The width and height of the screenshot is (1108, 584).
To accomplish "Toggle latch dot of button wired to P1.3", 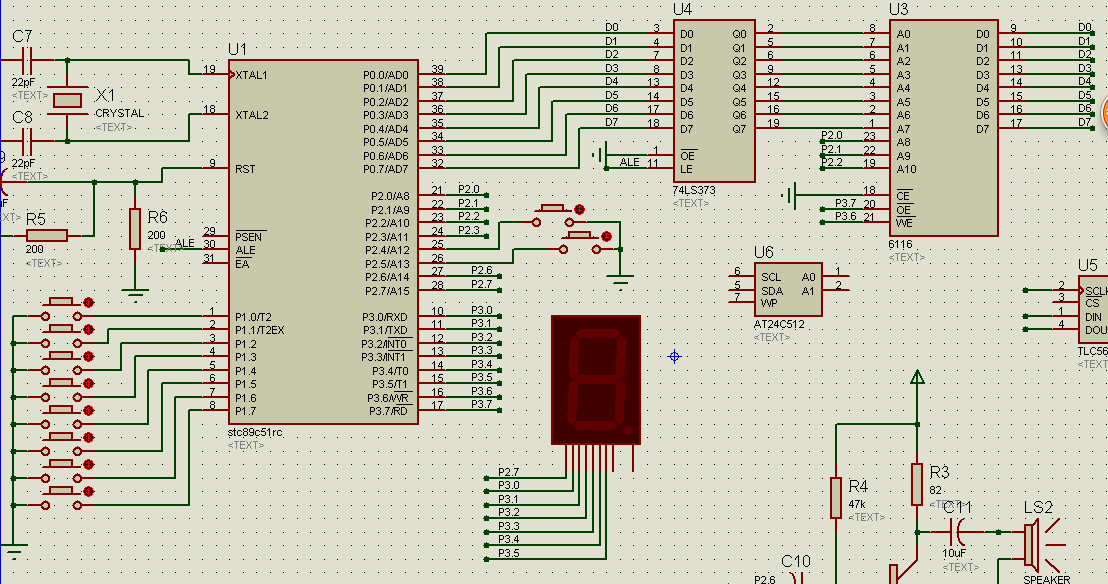I will pos(88,383).
